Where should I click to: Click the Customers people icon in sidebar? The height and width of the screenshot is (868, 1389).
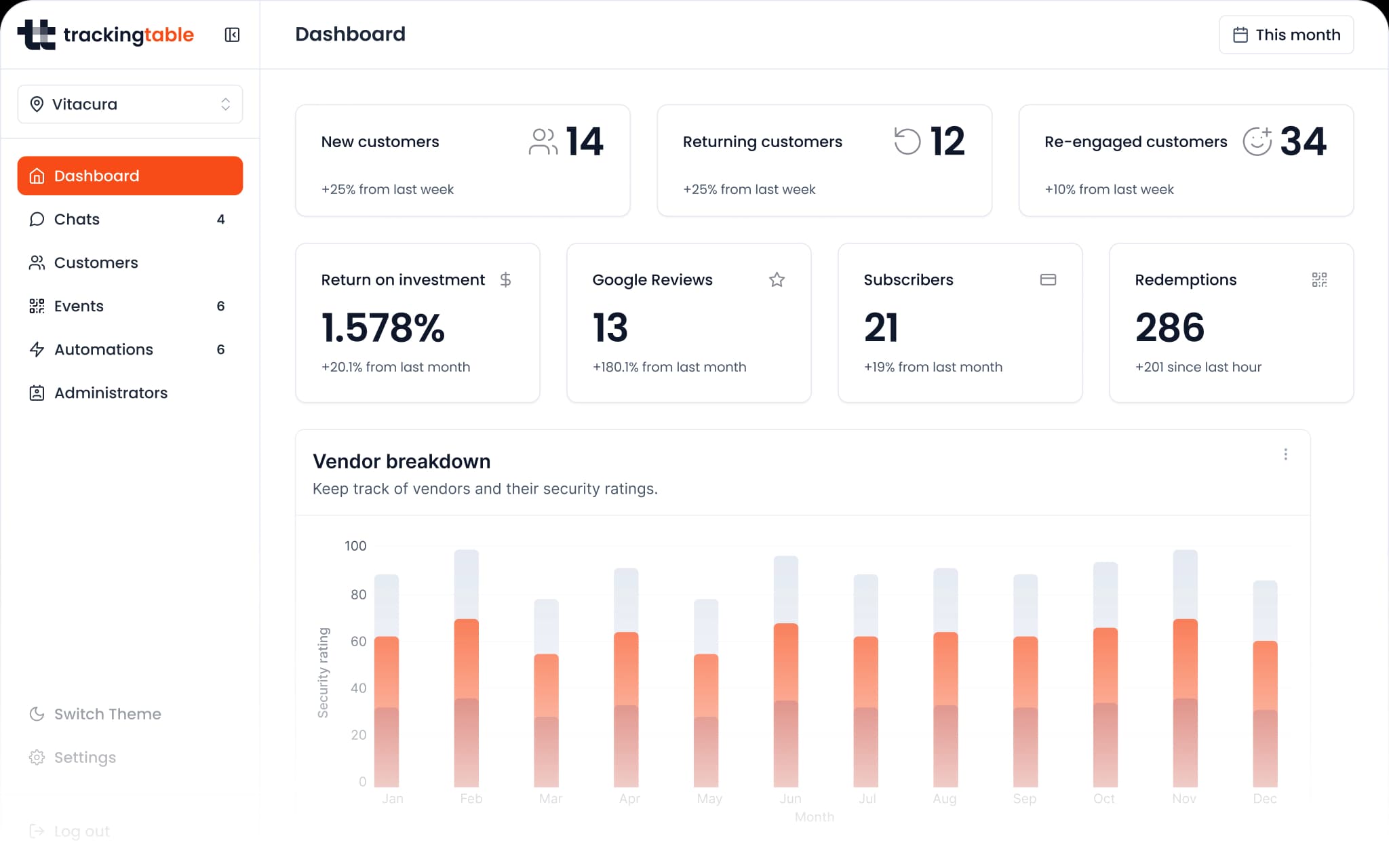tap(37, 262)
